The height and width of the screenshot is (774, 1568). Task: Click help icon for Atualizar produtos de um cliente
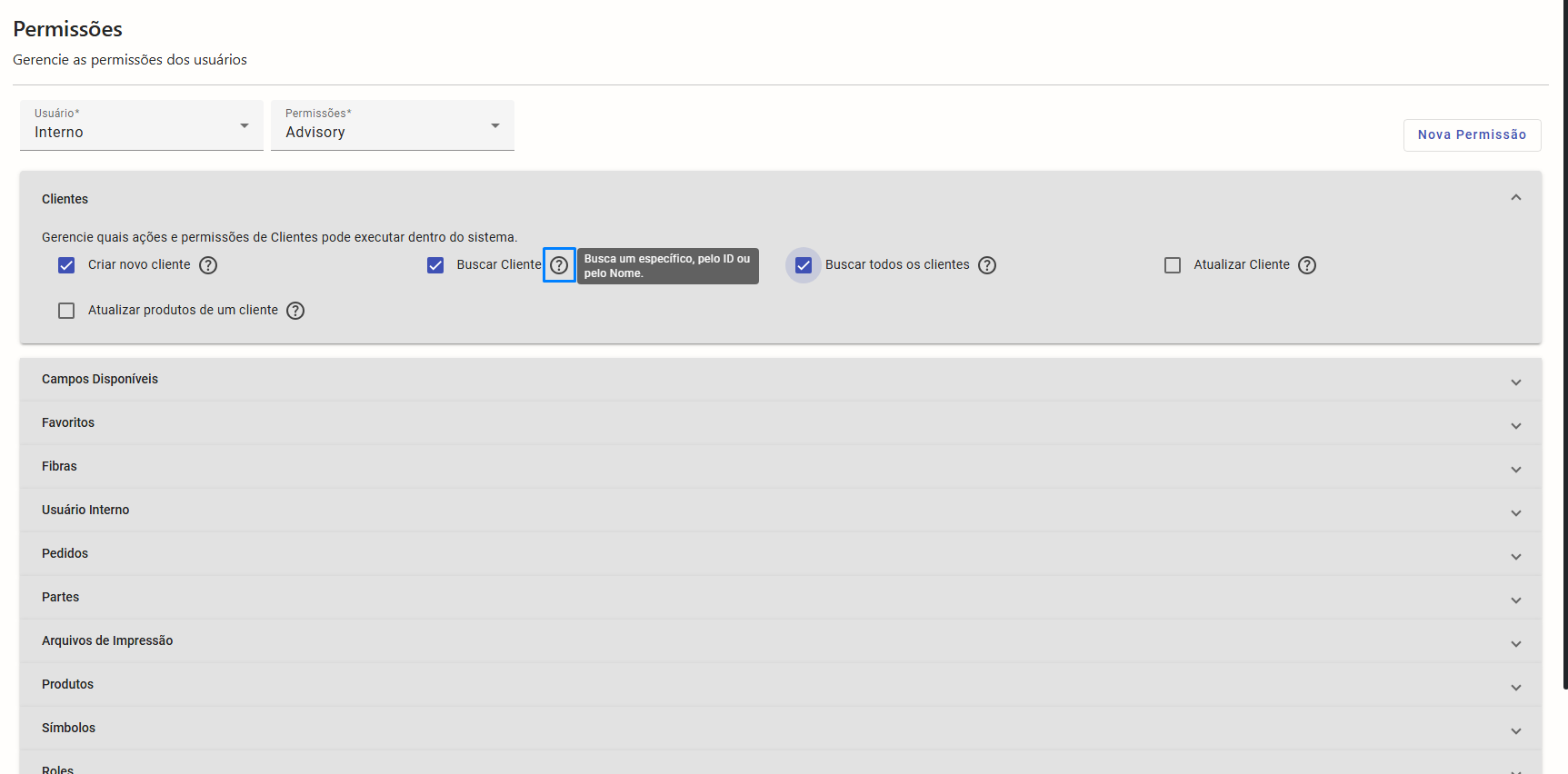pos(295,311)
